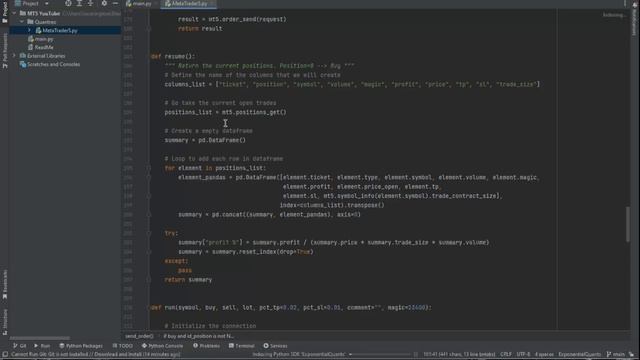
Task: Open the editor tabs more options menu
Action: (625, 4)
